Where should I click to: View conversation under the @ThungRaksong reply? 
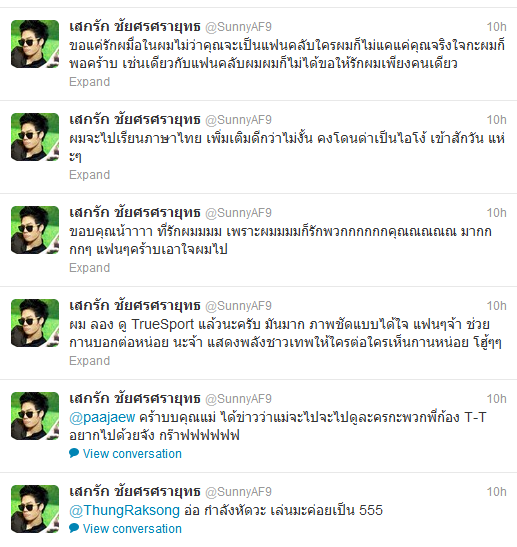[132, 529]
